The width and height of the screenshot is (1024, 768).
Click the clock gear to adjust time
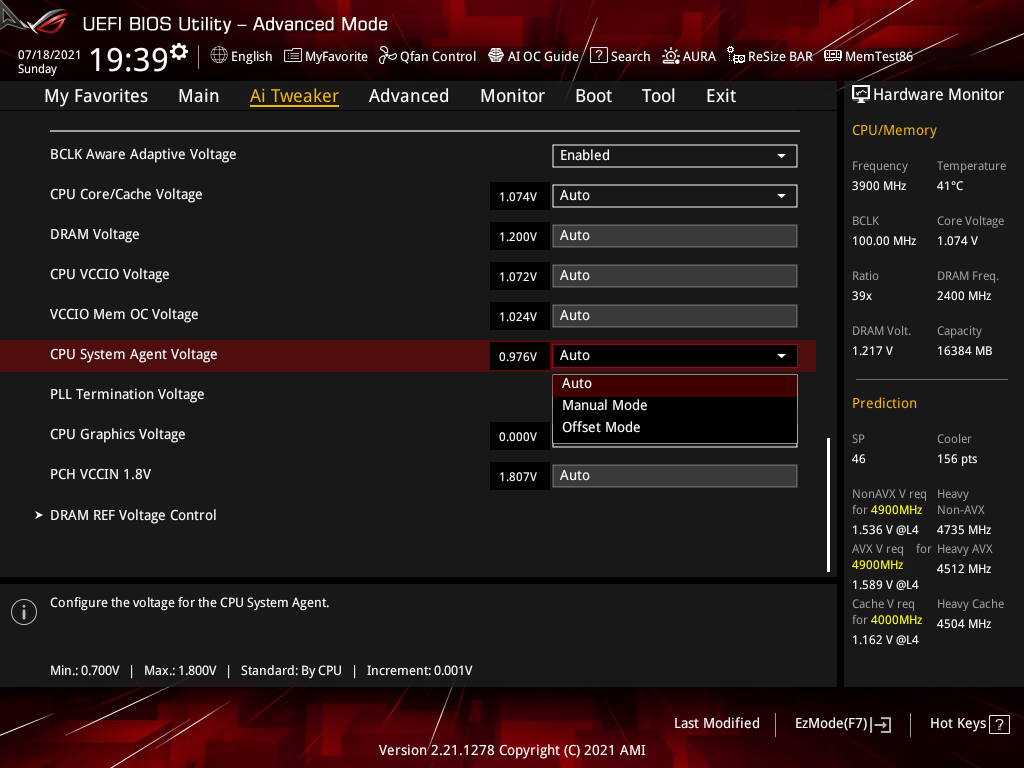[x=174, y=48]
